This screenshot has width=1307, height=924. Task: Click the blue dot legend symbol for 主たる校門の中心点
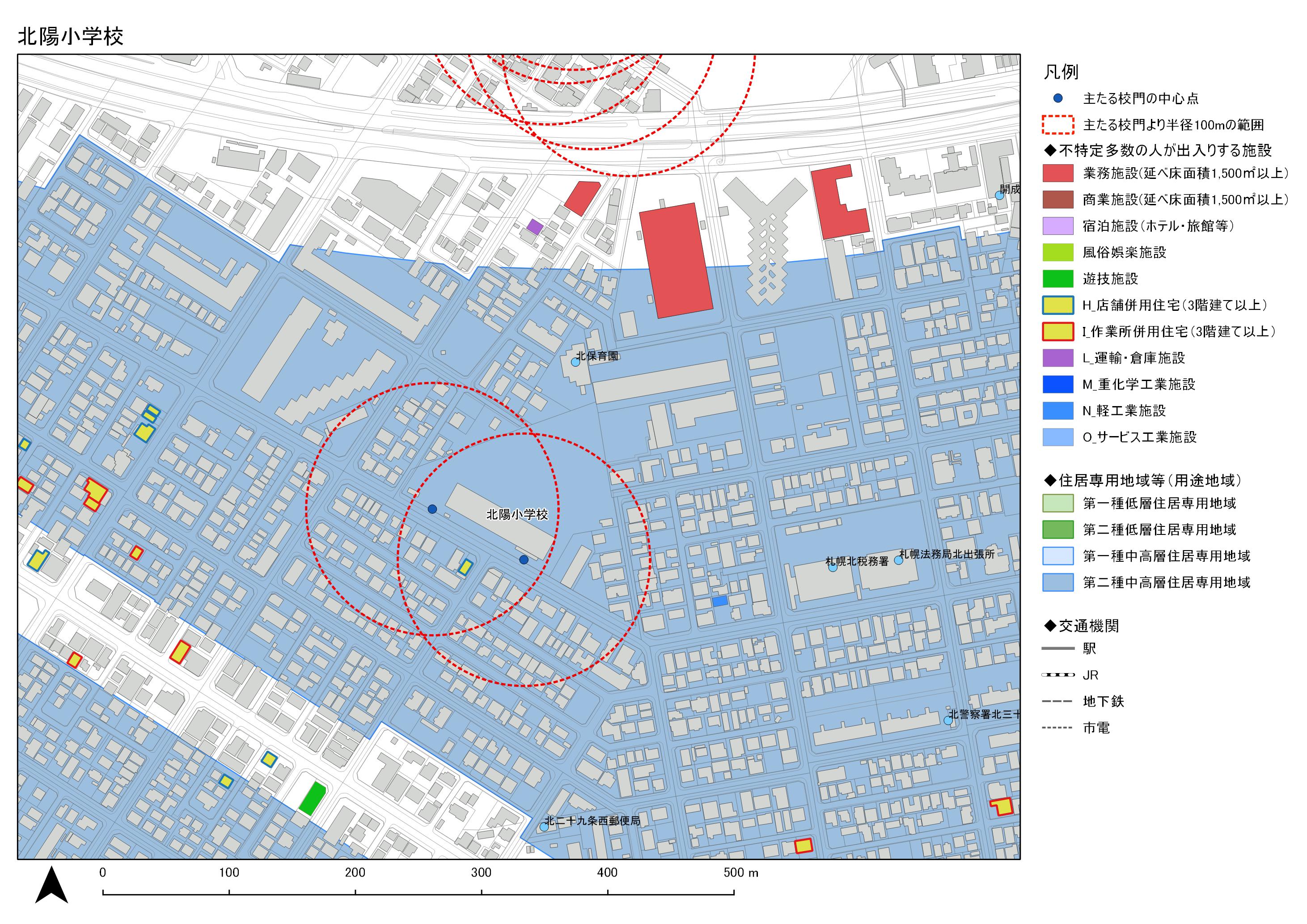pyautogui.click(x=1057, y=98)
